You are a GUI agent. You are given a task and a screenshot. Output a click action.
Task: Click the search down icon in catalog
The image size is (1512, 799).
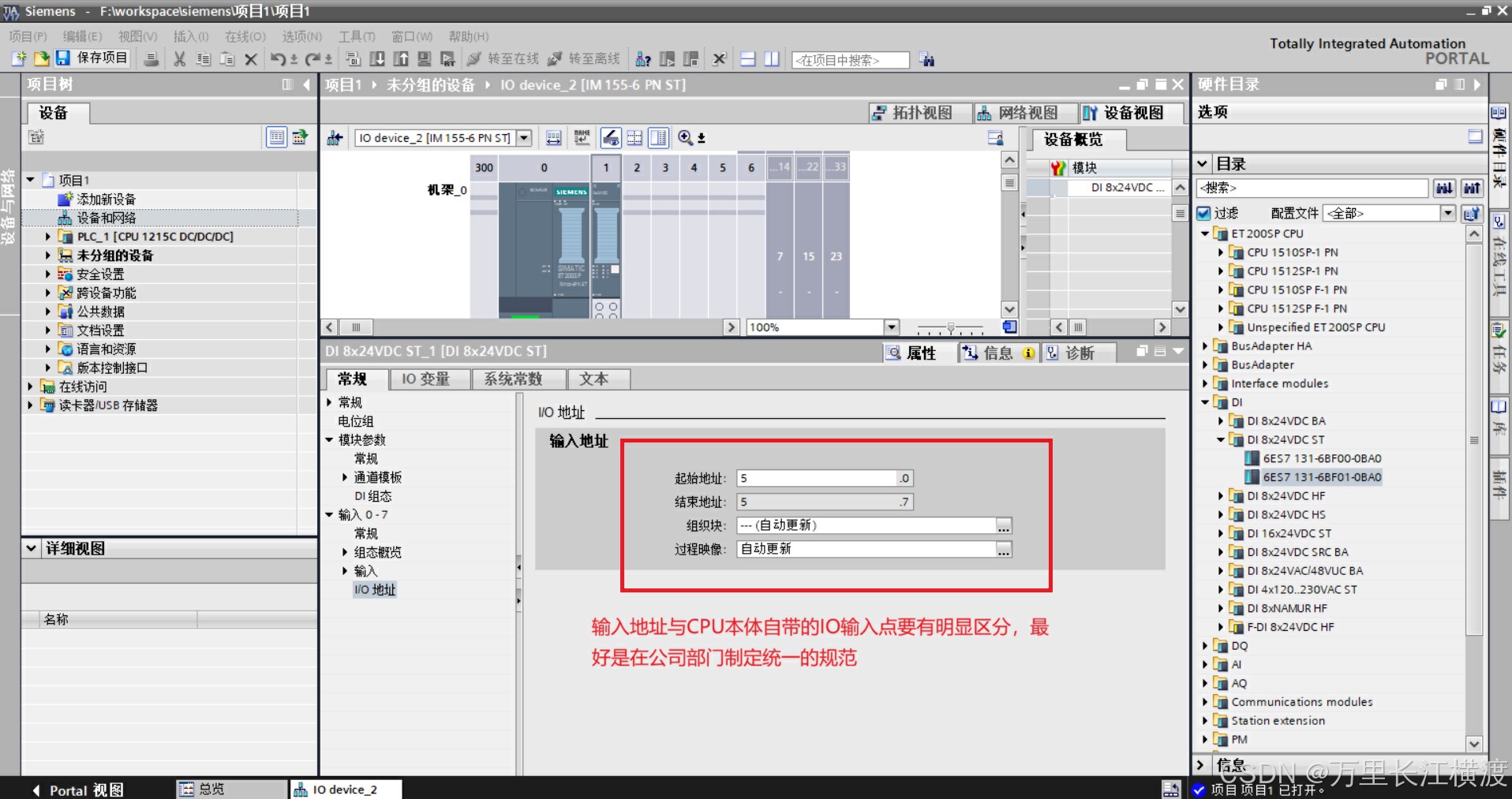[1444, 188]
